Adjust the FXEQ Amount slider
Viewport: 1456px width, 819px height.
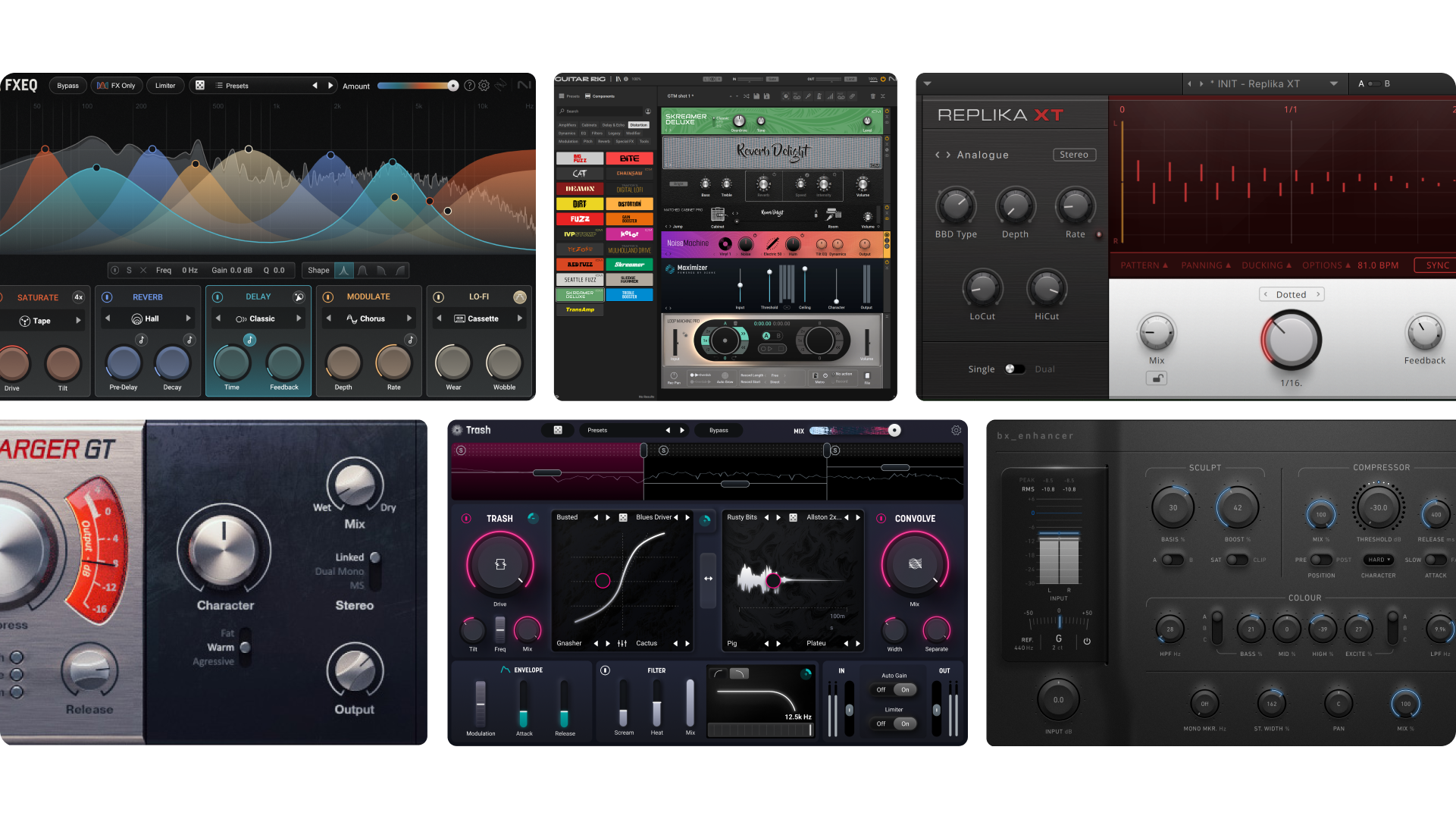(418, 86)
